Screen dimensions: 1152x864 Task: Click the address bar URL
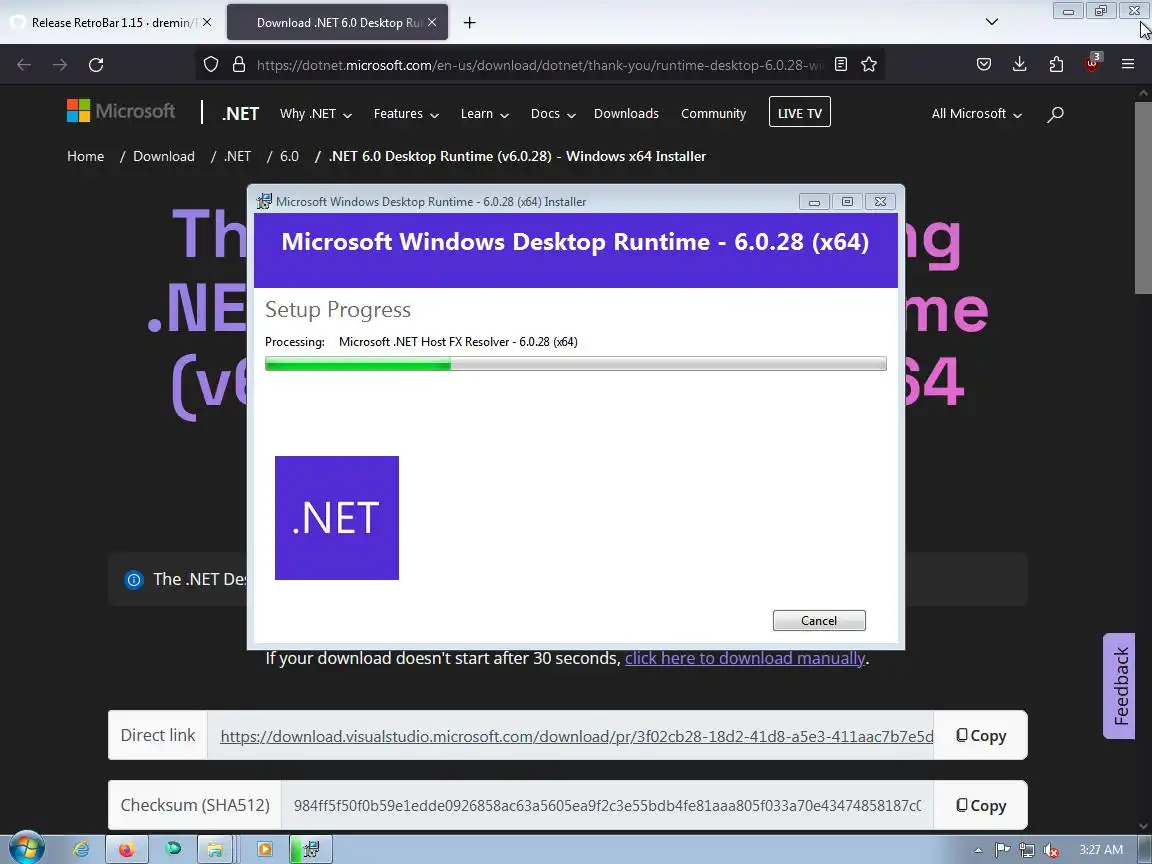[540, 65]
